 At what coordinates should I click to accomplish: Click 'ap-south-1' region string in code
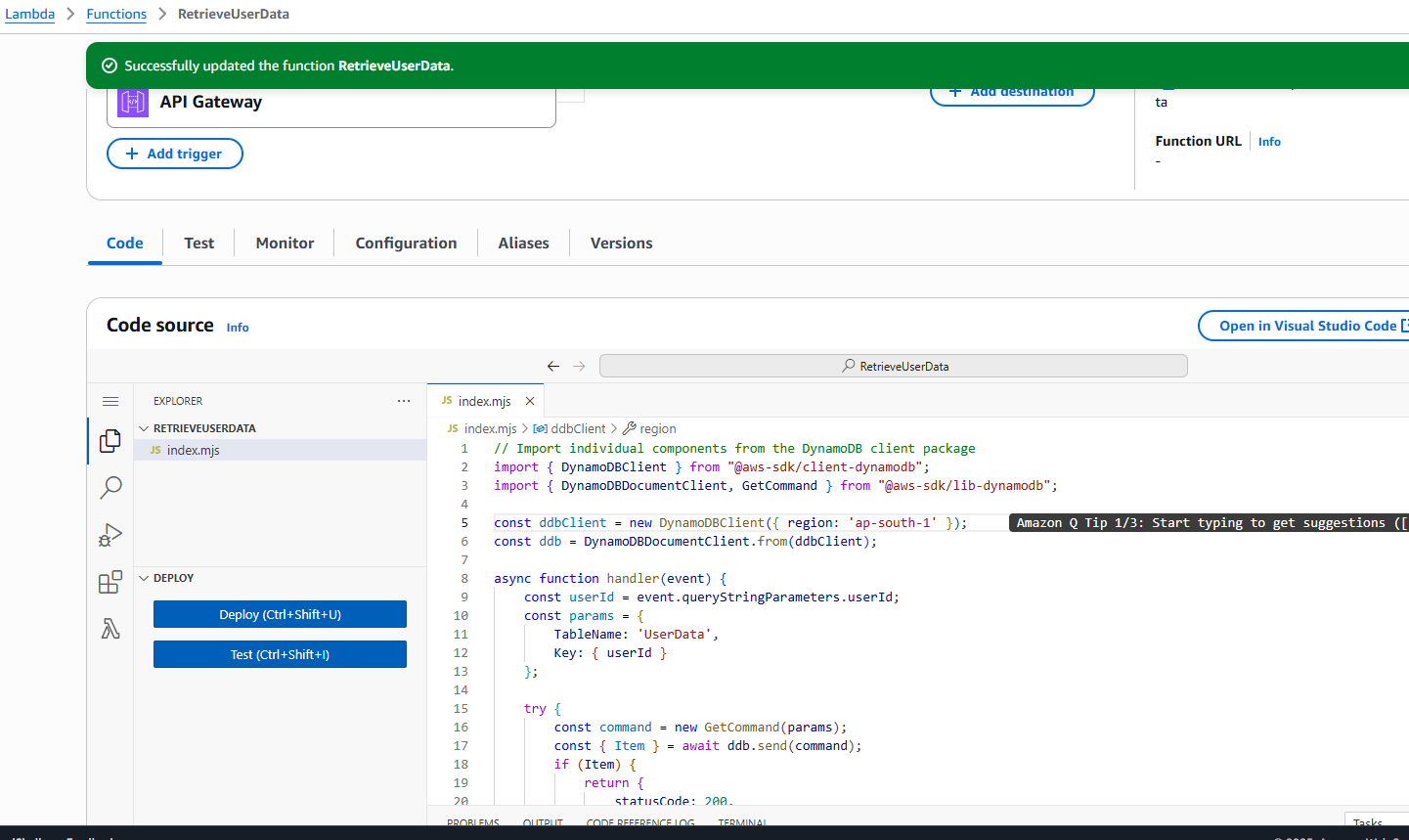893,522
